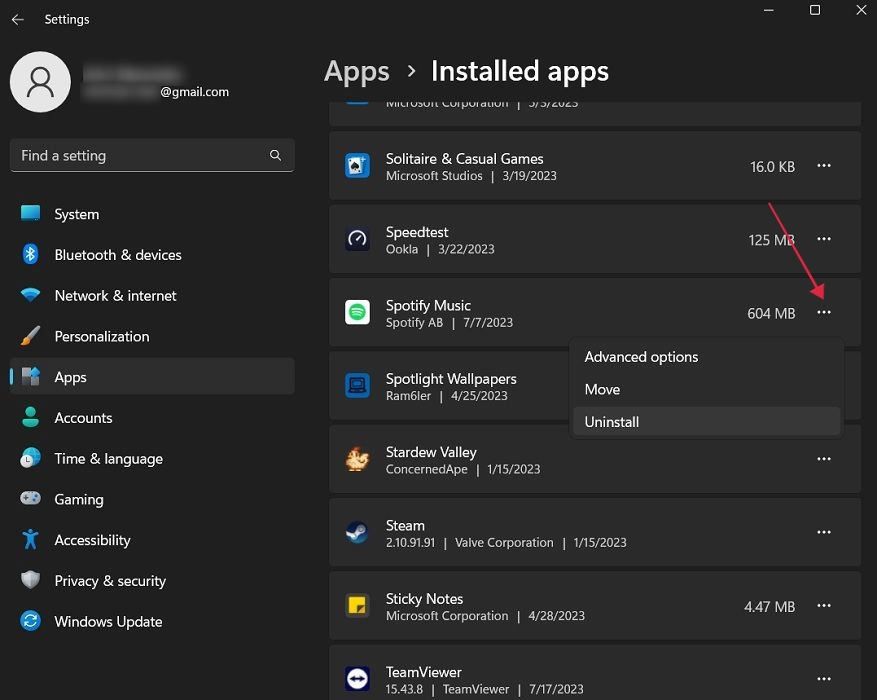Select Uninstall from the context menu
The height and width of the screenshot is (700, 877).
click(x=611, y=422)
